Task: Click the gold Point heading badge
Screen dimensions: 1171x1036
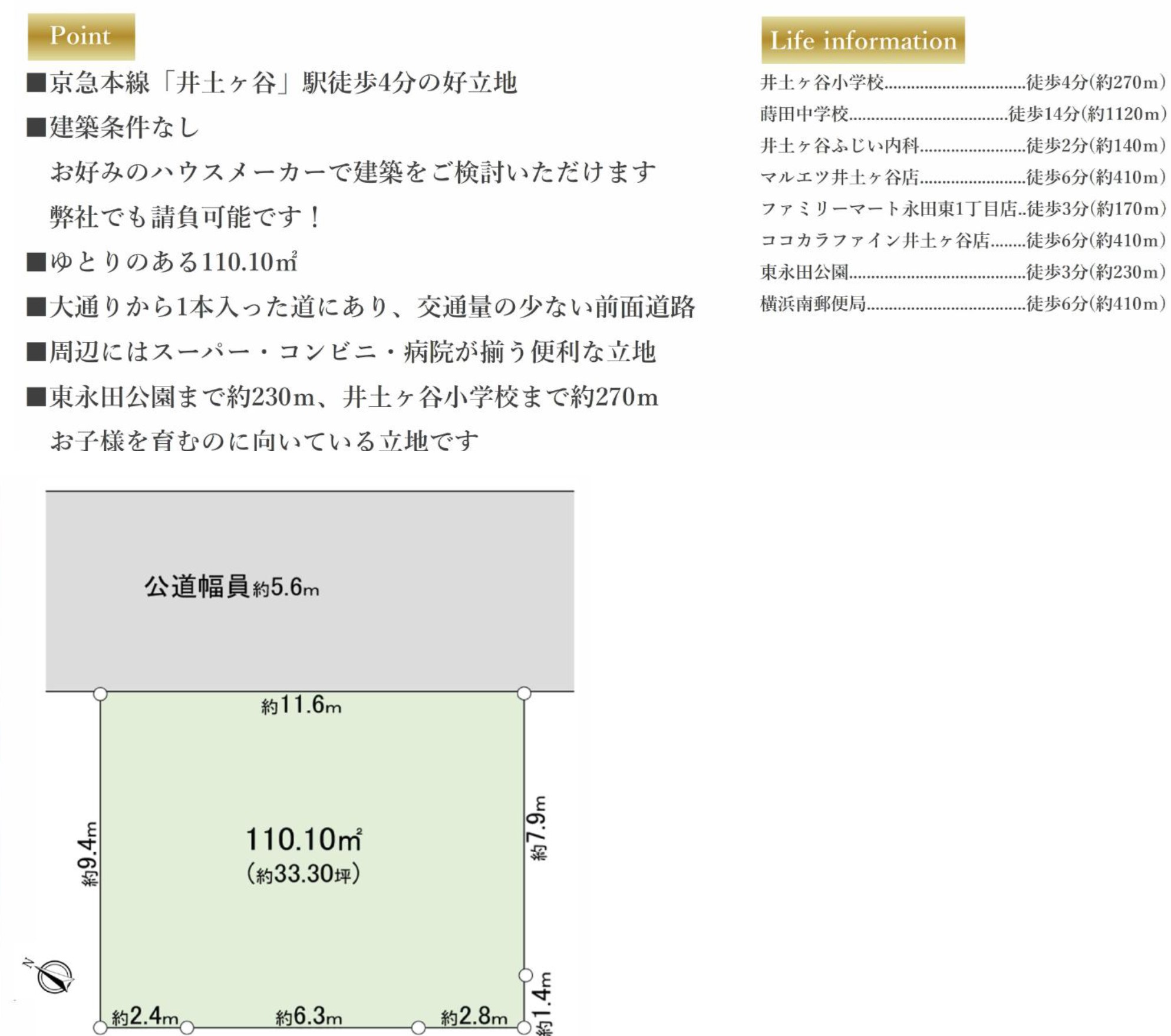Action: pos(81,37)
